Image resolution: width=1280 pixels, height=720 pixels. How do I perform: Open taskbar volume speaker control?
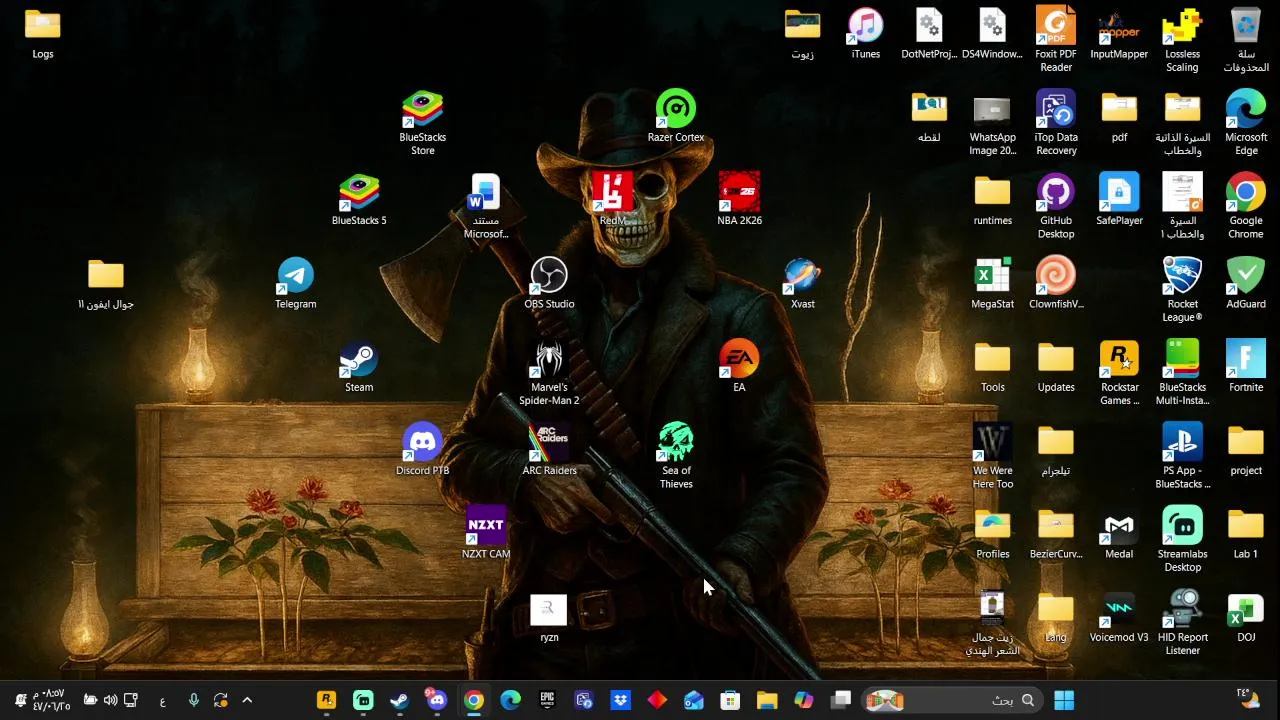coord(110,700)
